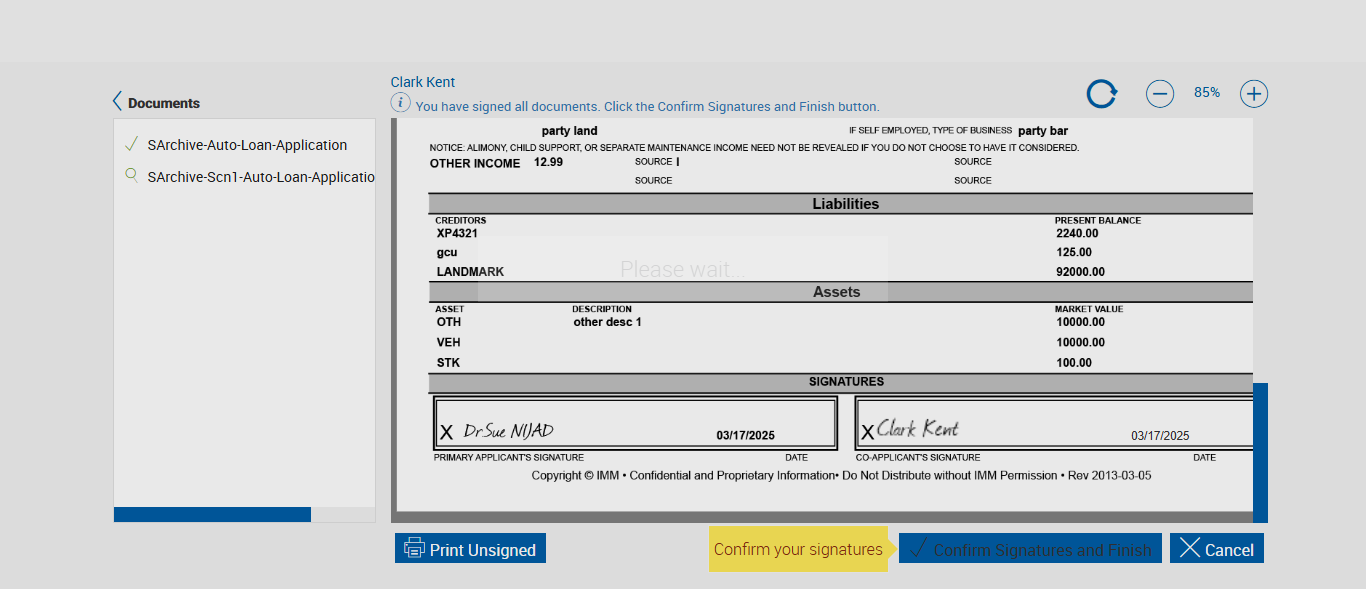1366x589 pixels.
Task: Click market value 100.00
Action: point(1074,363)
